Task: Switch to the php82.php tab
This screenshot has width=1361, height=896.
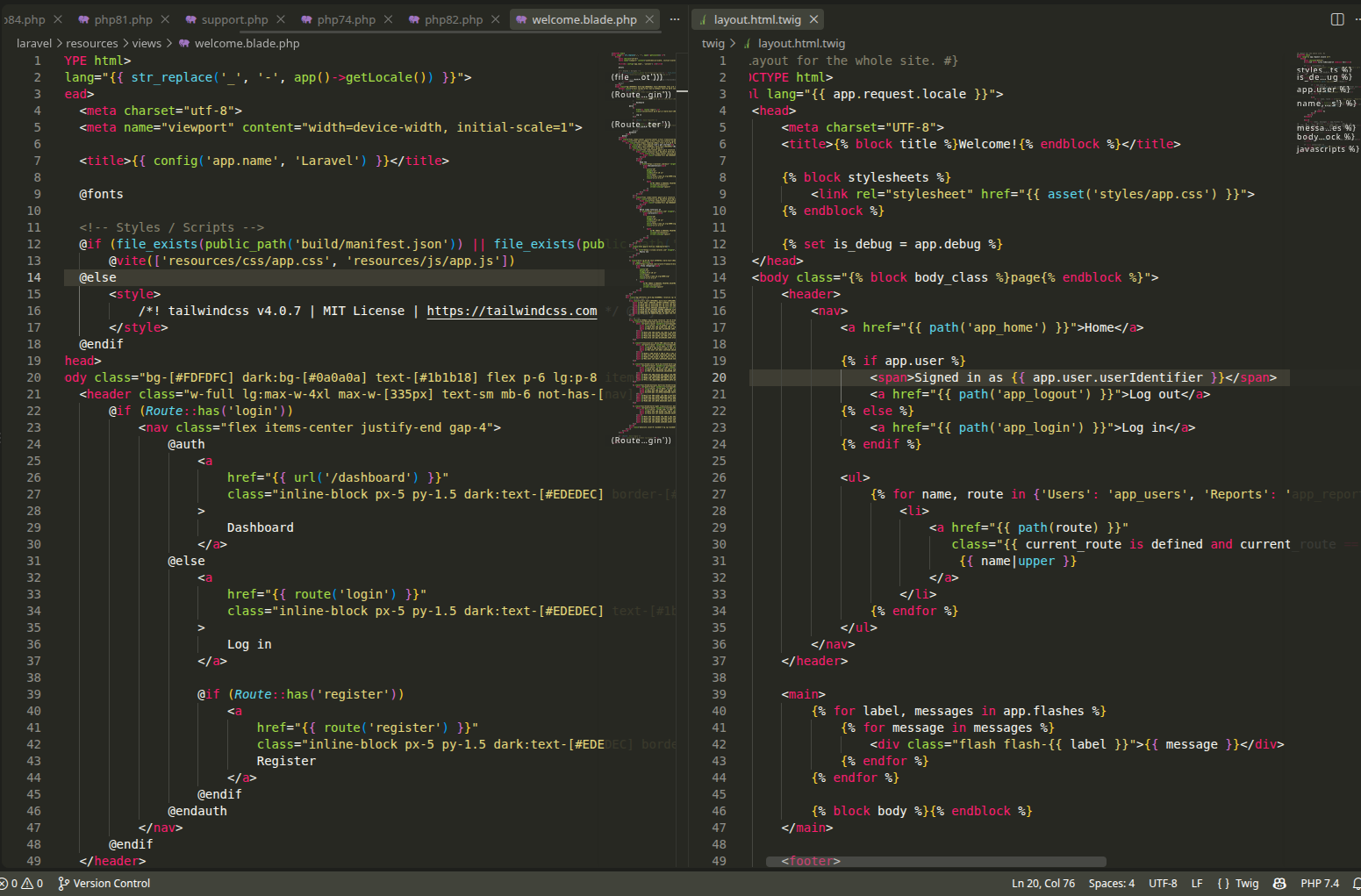Action: click(454, 19)
